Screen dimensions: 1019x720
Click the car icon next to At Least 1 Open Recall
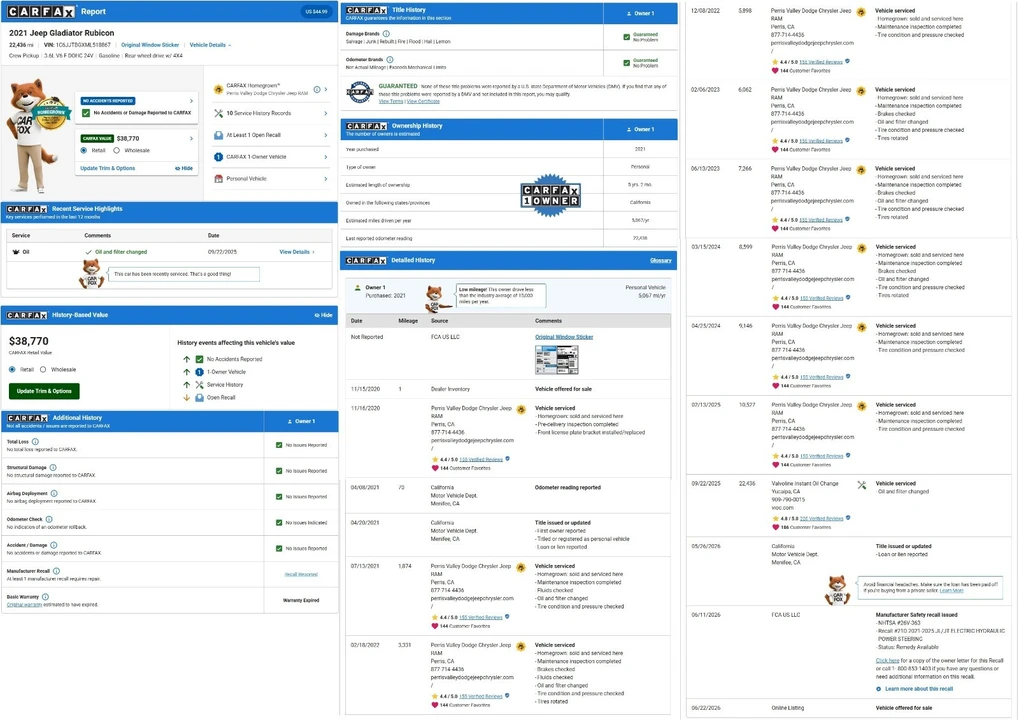tap(218, 135)
